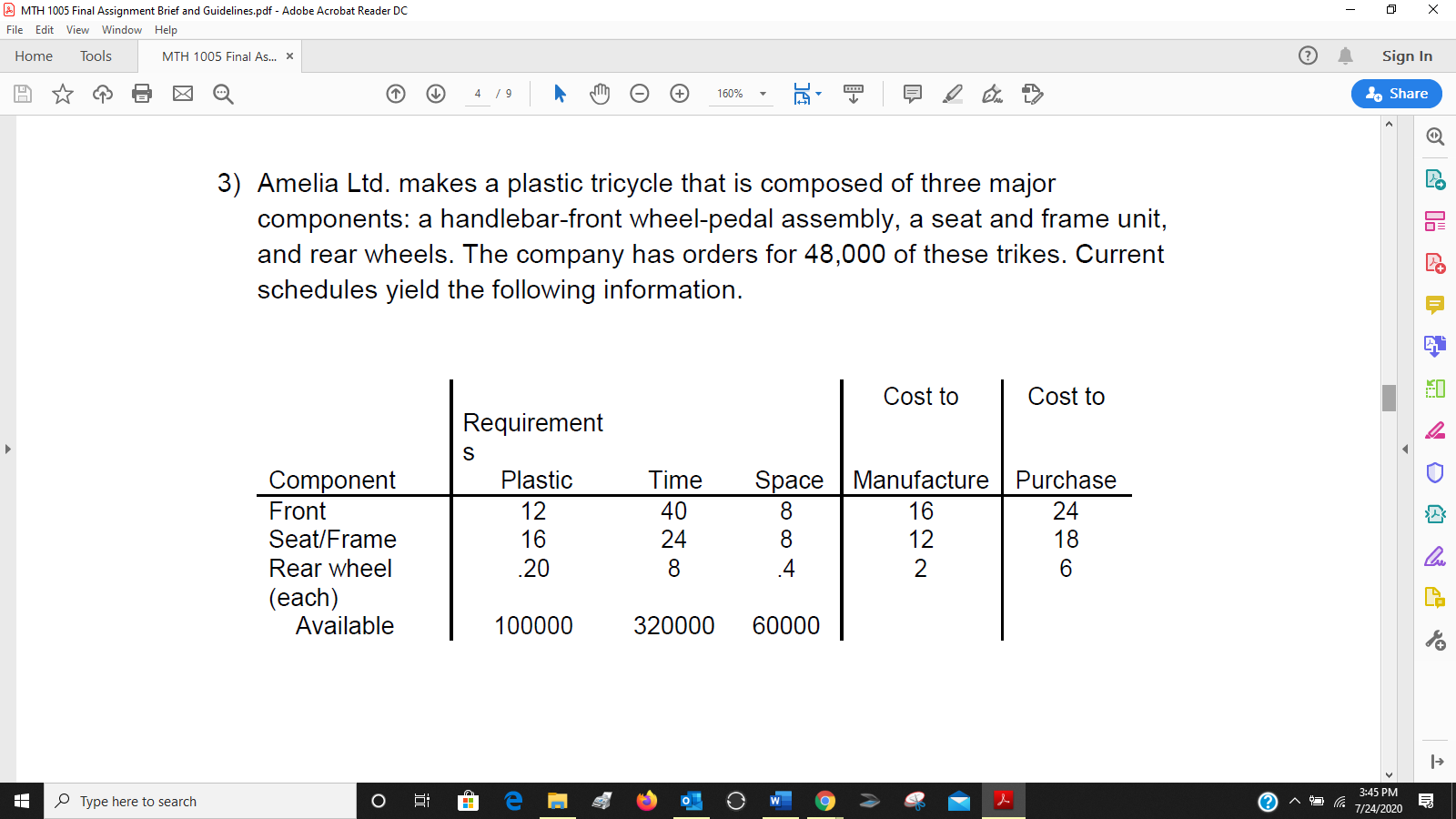The image size is (1456, 819).
Task: Open the Help menu
Action: 166,30
